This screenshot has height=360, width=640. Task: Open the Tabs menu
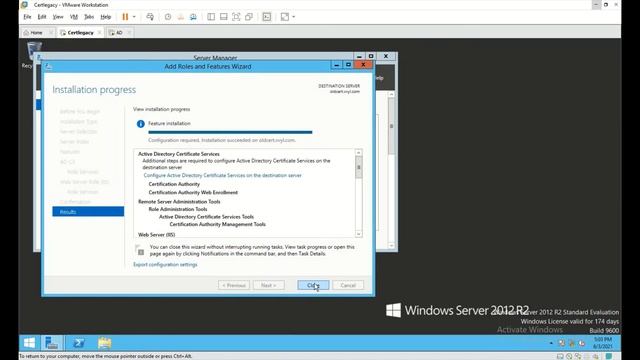click(89, 17)
